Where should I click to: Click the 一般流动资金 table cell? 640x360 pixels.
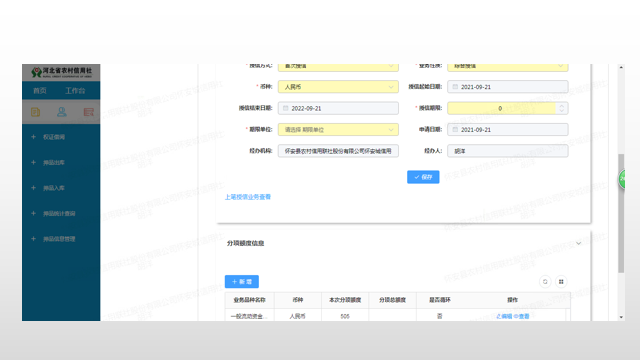[249, 316]
